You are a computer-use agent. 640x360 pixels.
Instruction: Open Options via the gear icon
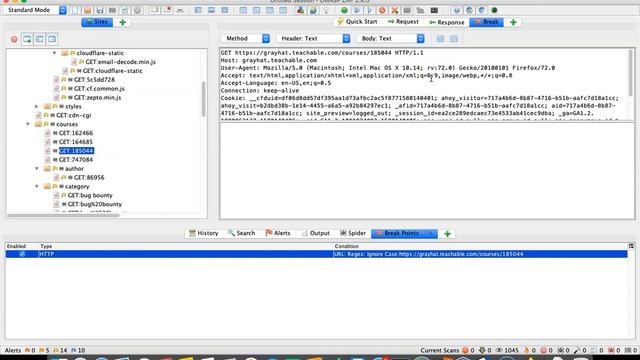[138, 10]
